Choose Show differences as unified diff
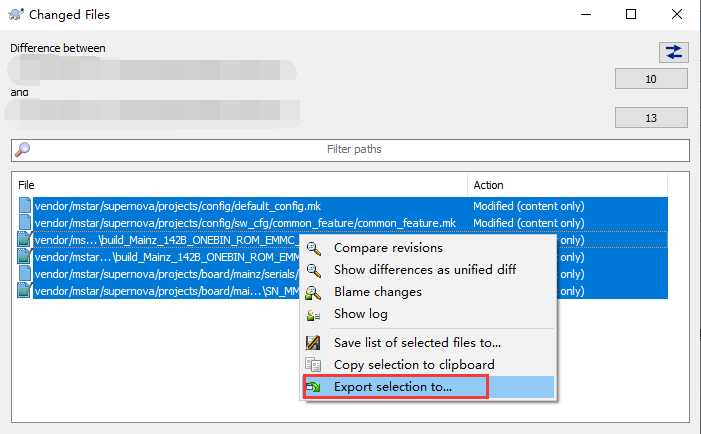This screenshot has width=701, height=434. click(x=425, y=270)
